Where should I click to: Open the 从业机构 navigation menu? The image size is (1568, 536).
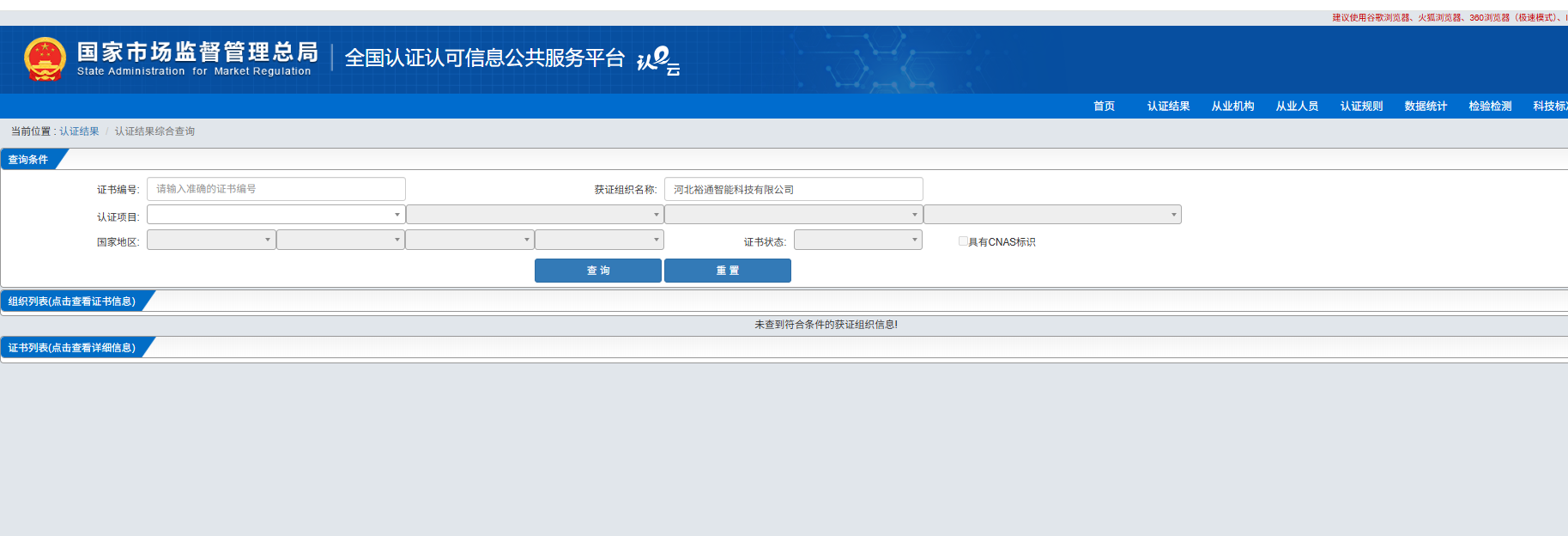(x=1232, y=107)
